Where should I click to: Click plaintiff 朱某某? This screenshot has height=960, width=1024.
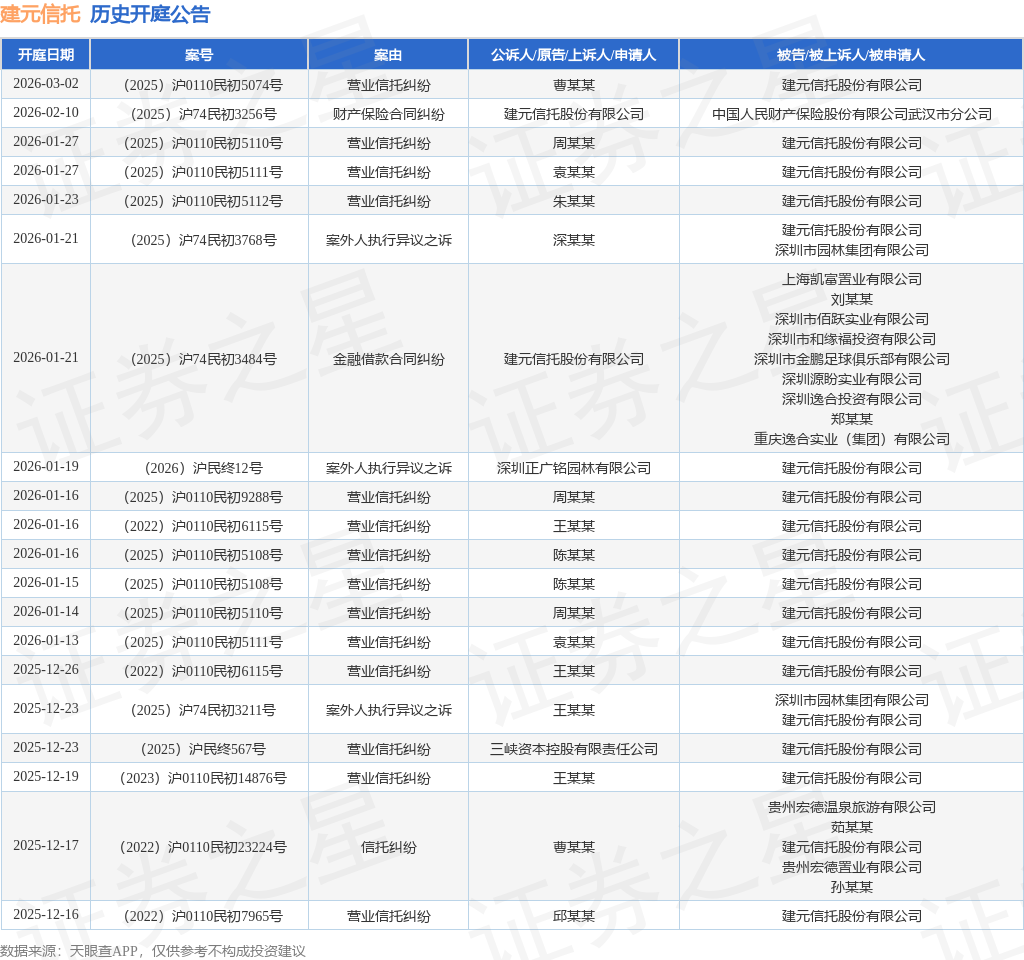click(x=574, y=201)
